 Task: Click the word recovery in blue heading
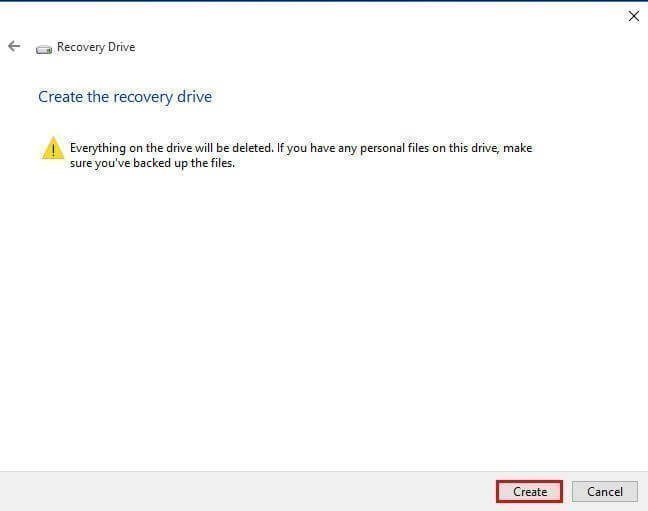(x=143, y=97)
